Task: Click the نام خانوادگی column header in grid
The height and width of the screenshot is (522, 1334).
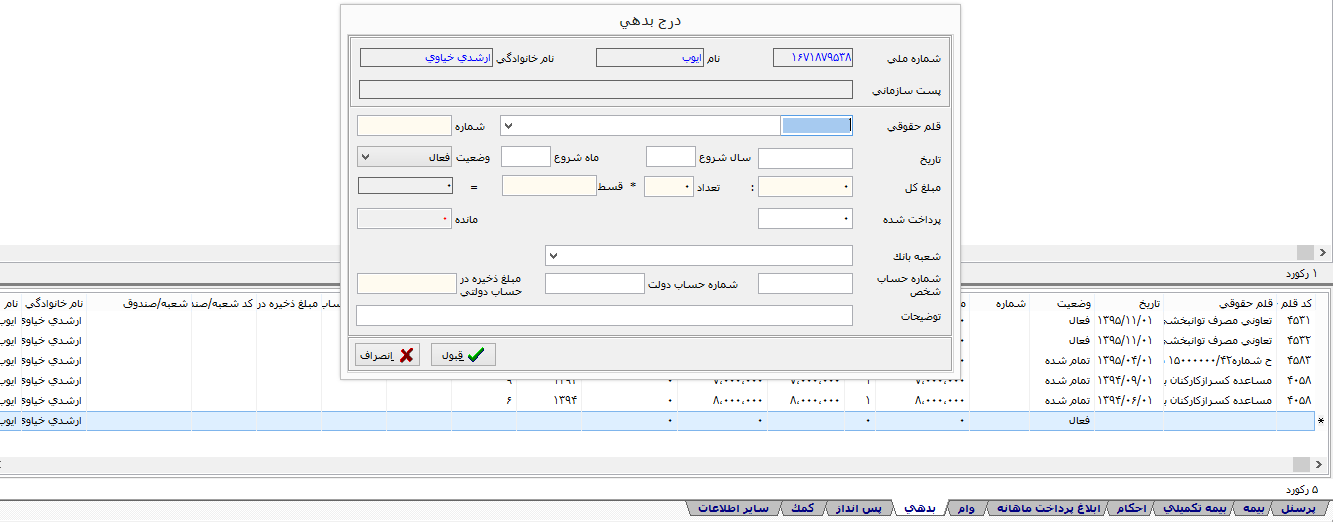Action: coord(54,302)
